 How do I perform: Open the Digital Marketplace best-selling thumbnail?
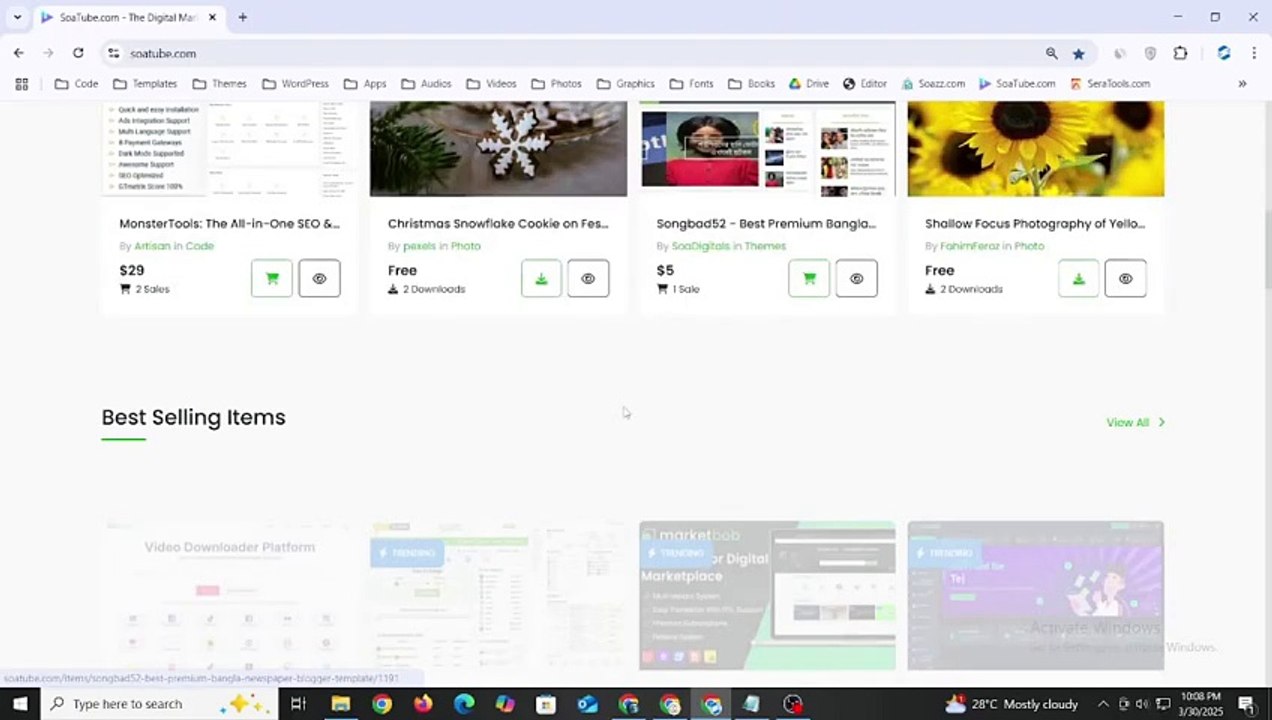pyautogui.click(x=767, y=595)
